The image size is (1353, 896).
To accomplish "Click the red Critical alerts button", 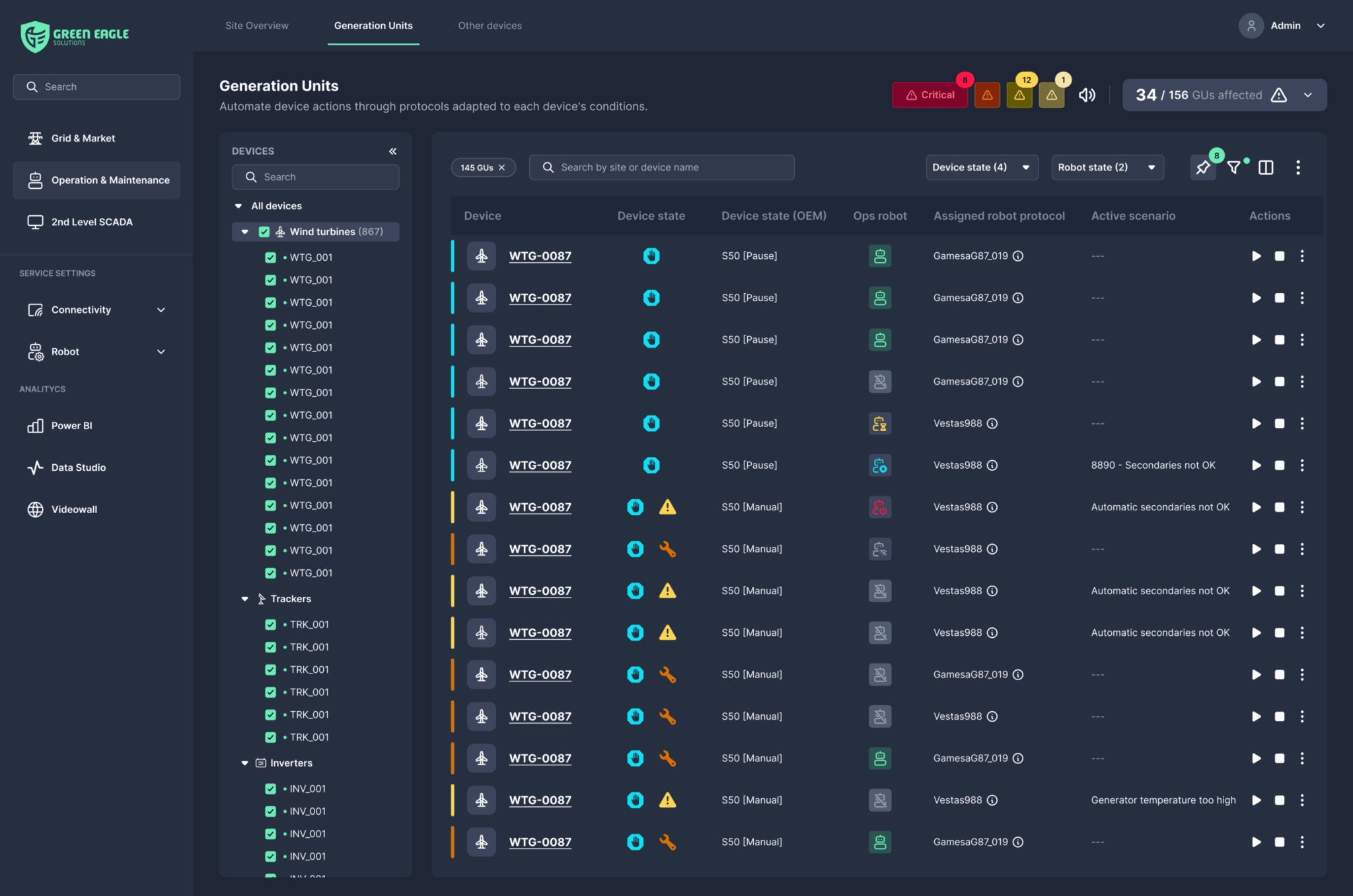I will 930,95.
